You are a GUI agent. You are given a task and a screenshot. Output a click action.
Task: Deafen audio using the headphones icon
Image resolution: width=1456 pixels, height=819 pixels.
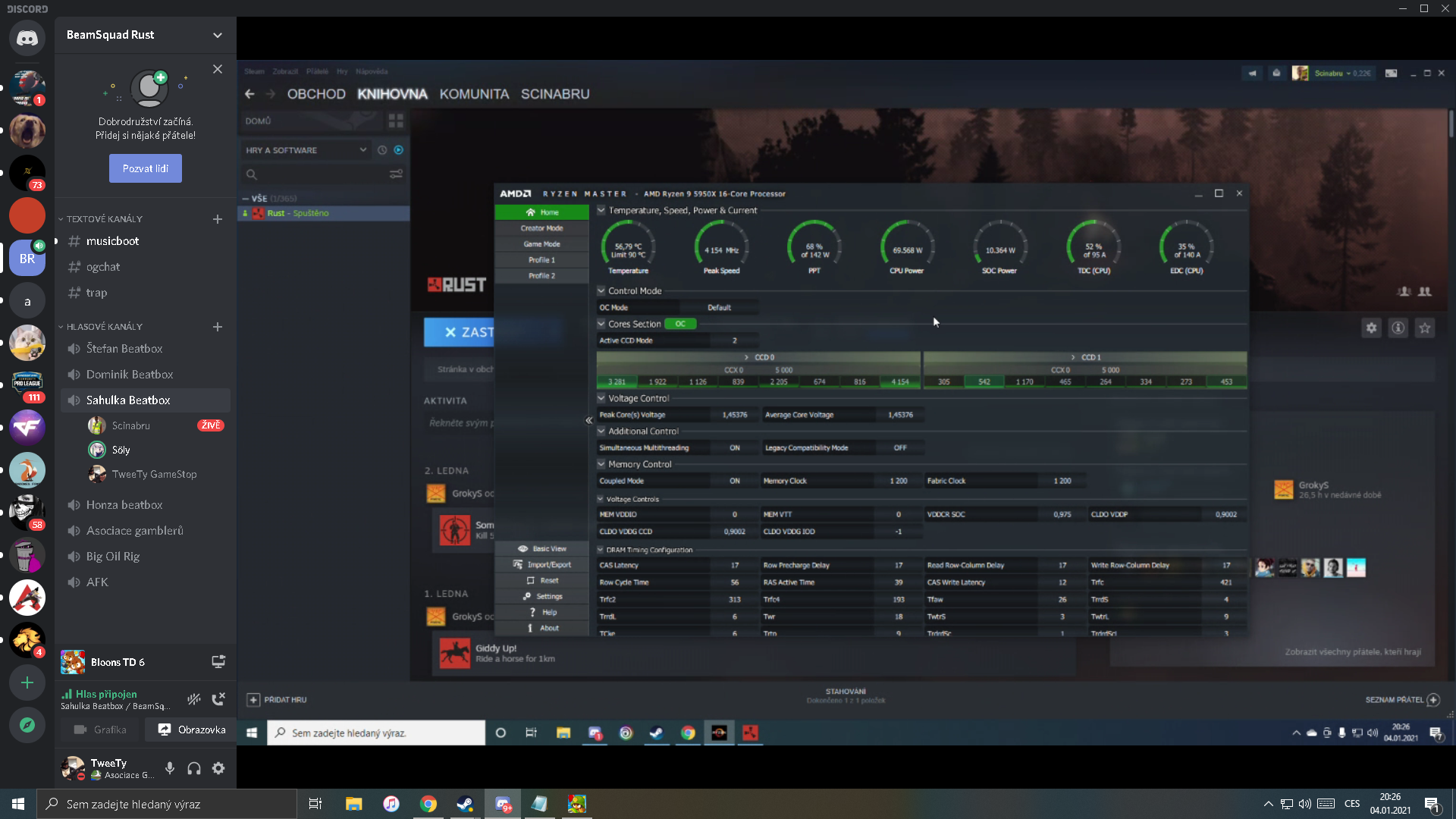[194, 768]
